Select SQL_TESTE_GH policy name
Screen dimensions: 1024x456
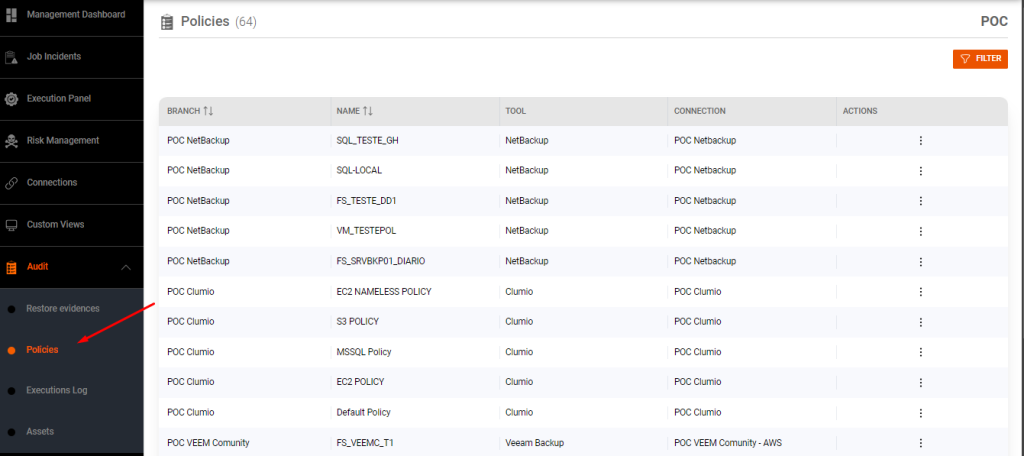[368, 140]
